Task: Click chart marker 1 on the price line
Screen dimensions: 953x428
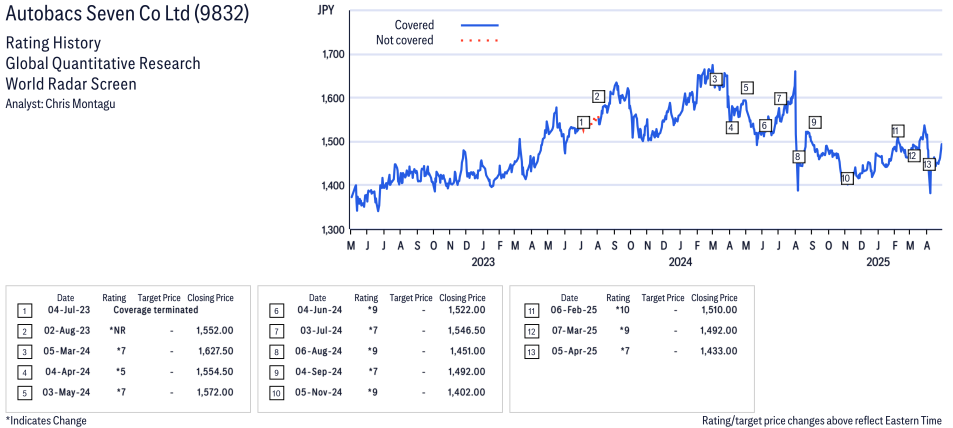Action: point(583,122)
